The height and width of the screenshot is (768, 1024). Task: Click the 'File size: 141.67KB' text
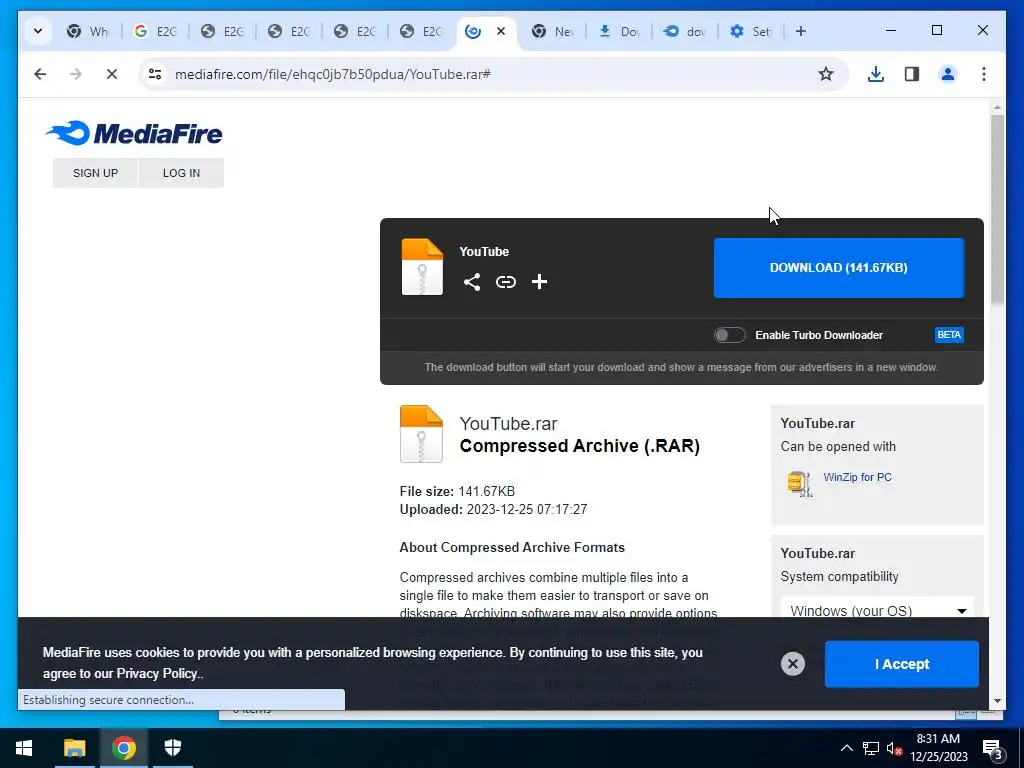[x=457, y=491]
